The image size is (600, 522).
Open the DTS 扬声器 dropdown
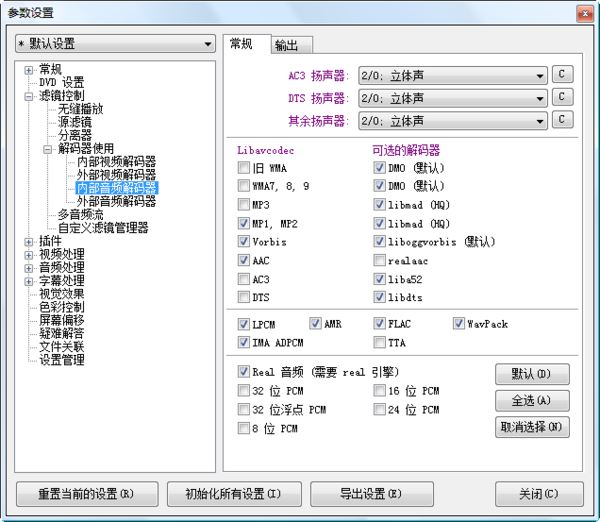point(453,98)
